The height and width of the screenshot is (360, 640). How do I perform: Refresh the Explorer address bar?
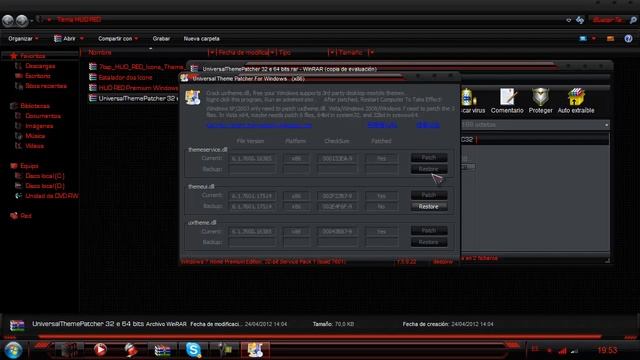coord(580,20)
